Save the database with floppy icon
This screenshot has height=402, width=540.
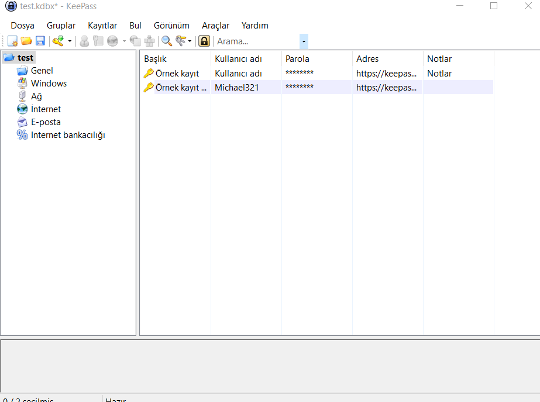pos(40,41)
